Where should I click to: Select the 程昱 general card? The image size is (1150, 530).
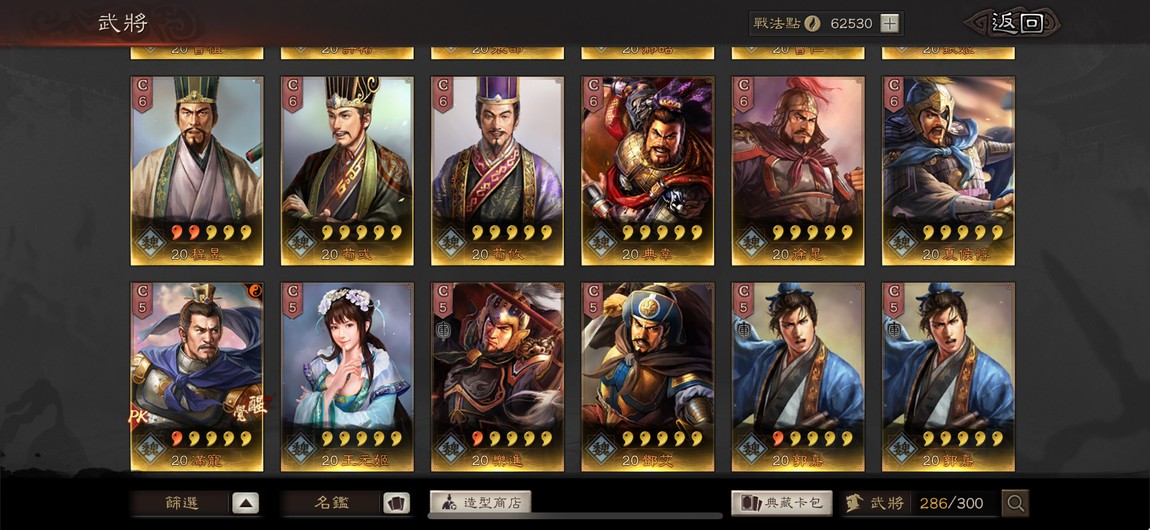[197, 171]
